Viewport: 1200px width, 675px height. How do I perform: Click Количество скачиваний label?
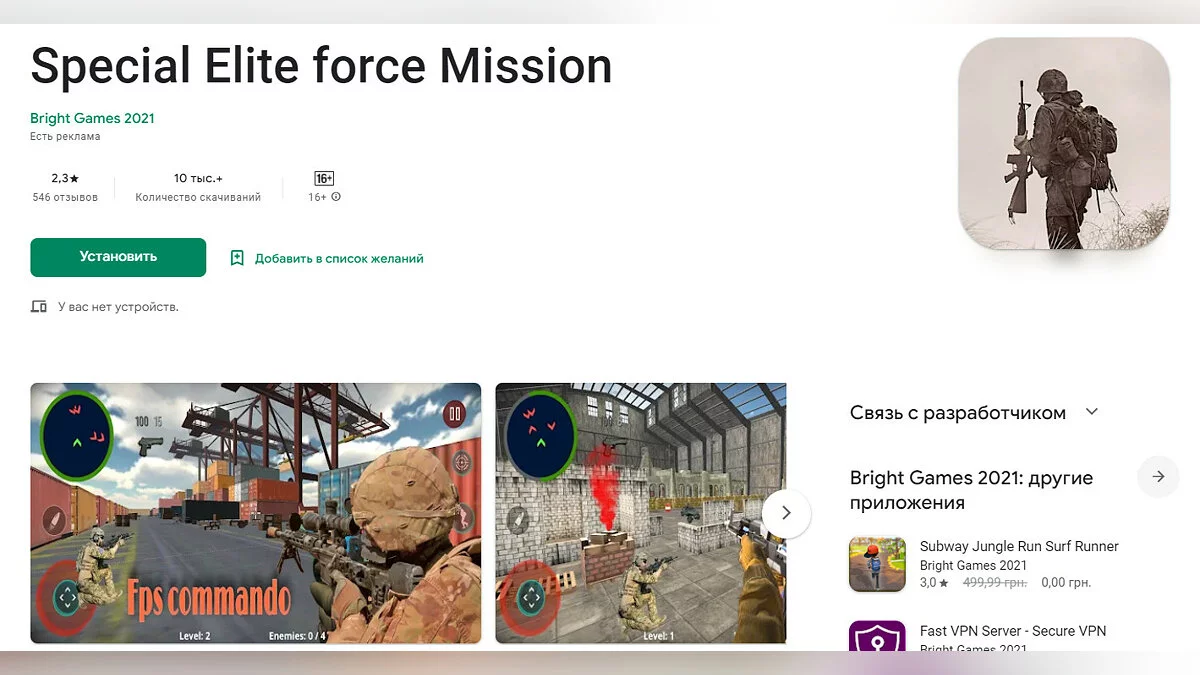tap(198, 197)
